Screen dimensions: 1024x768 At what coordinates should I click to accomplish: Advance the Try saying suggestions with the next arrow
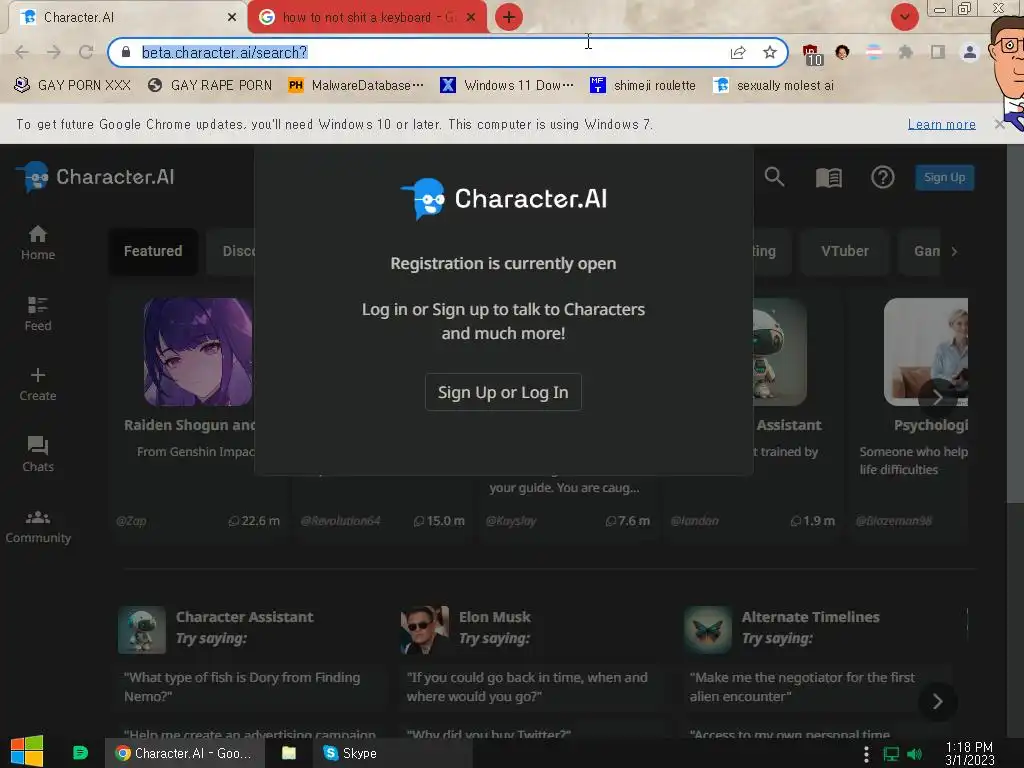pos(937,701)
